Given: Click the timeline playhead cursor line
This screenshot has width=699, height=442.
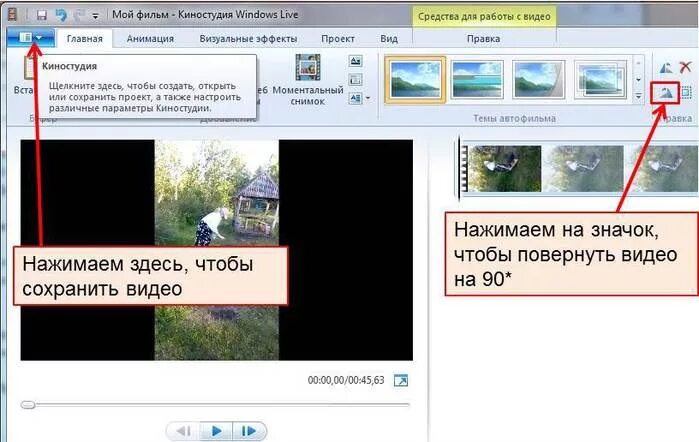Looking at the screenshot, I should point(459,169).
